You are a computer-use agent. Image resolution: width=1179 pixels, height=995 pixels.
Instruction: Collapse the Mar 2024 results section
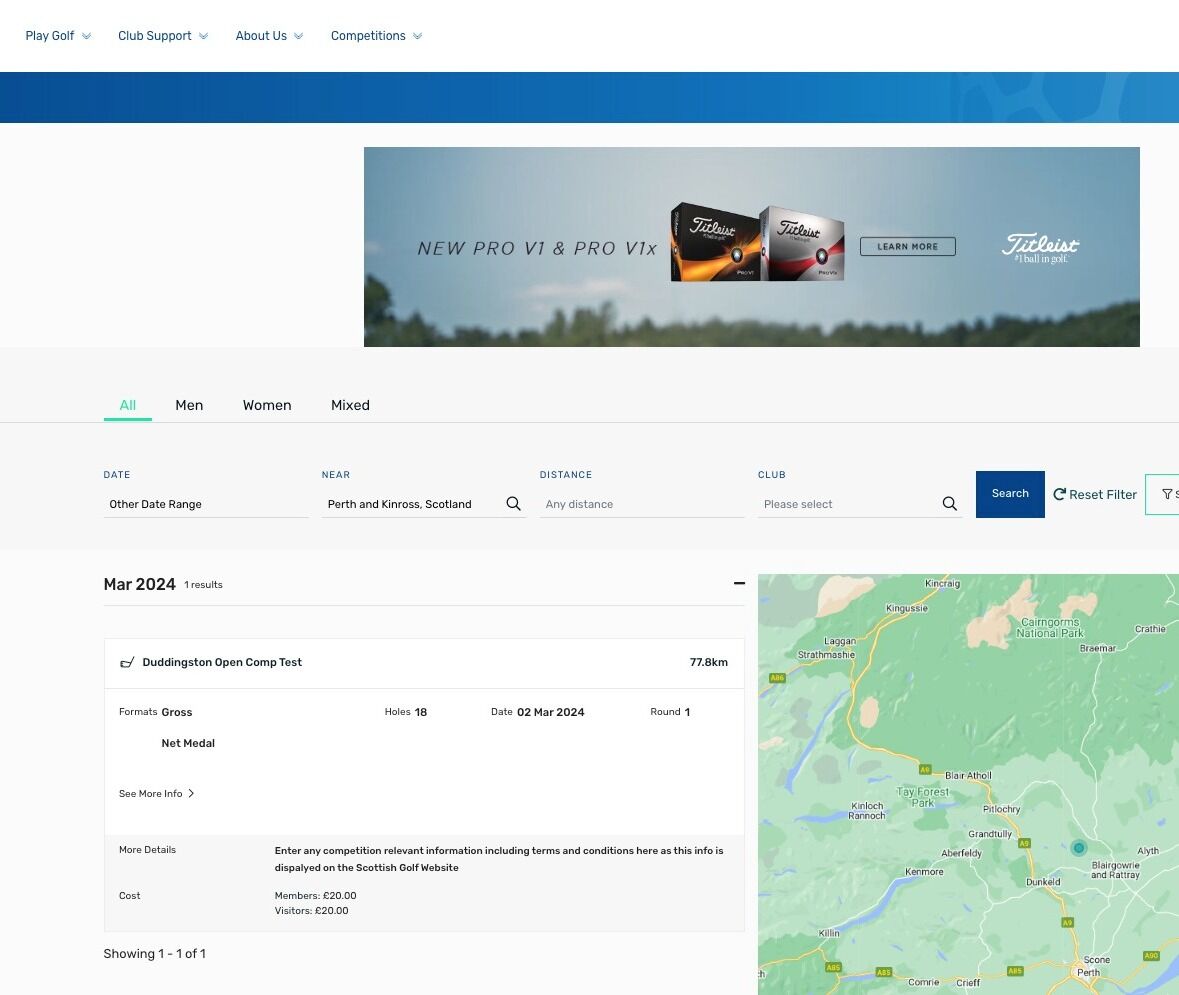coord(739,583)
